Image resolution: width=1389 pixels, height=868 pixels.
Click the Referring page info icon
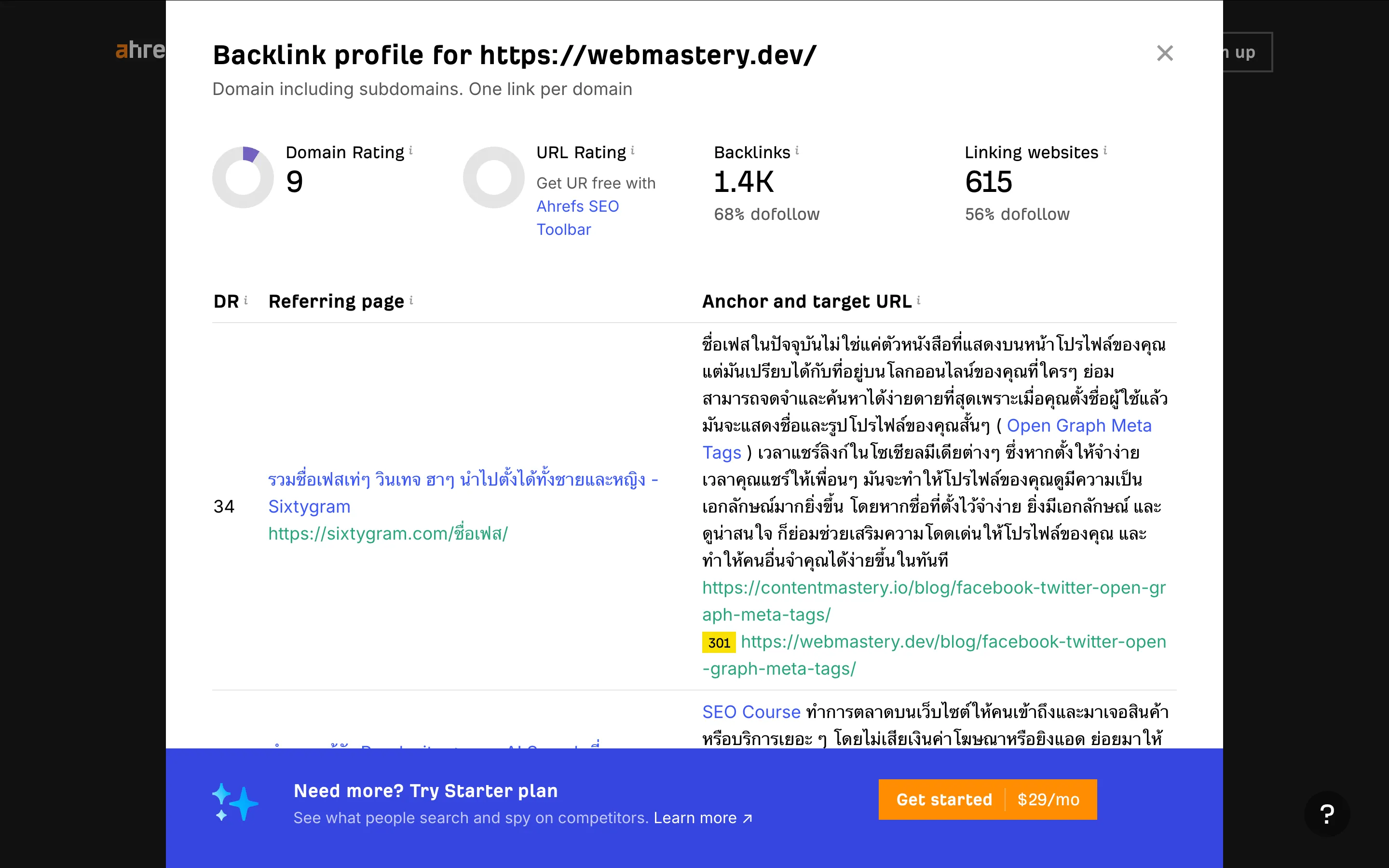coord(412,299)
